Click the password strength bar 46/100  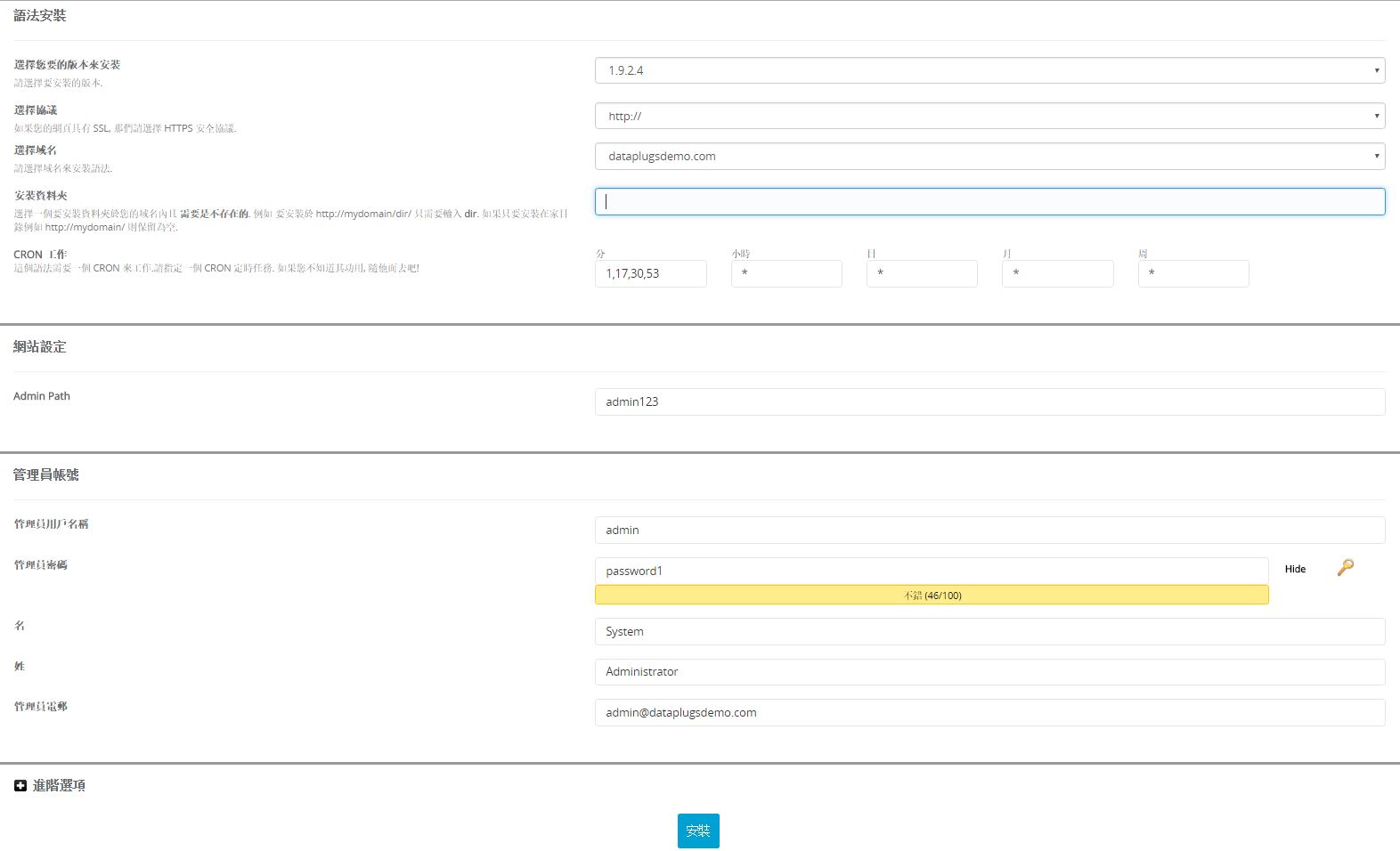pyautogui.click(x=932, y=595)
